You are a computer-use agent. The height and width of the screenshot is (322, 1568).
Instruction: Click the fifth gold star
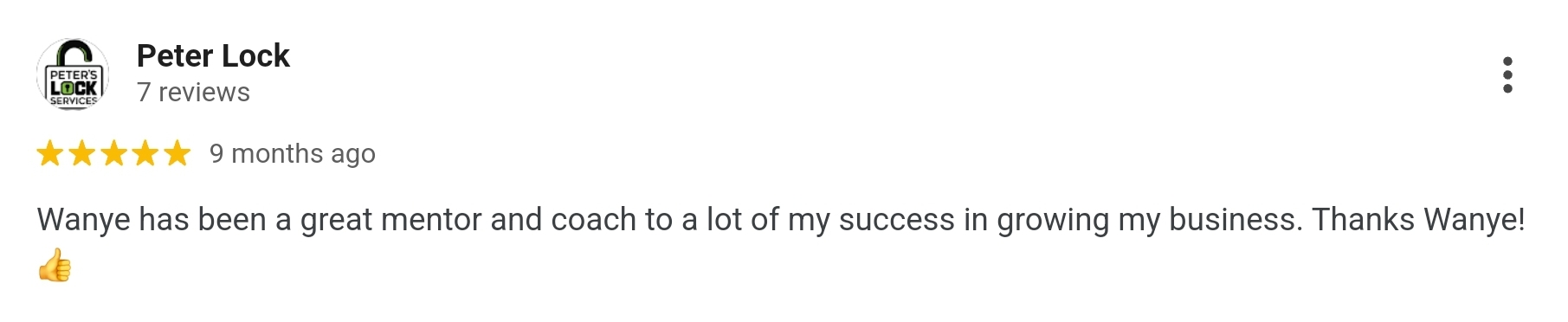tap(177, 153)
